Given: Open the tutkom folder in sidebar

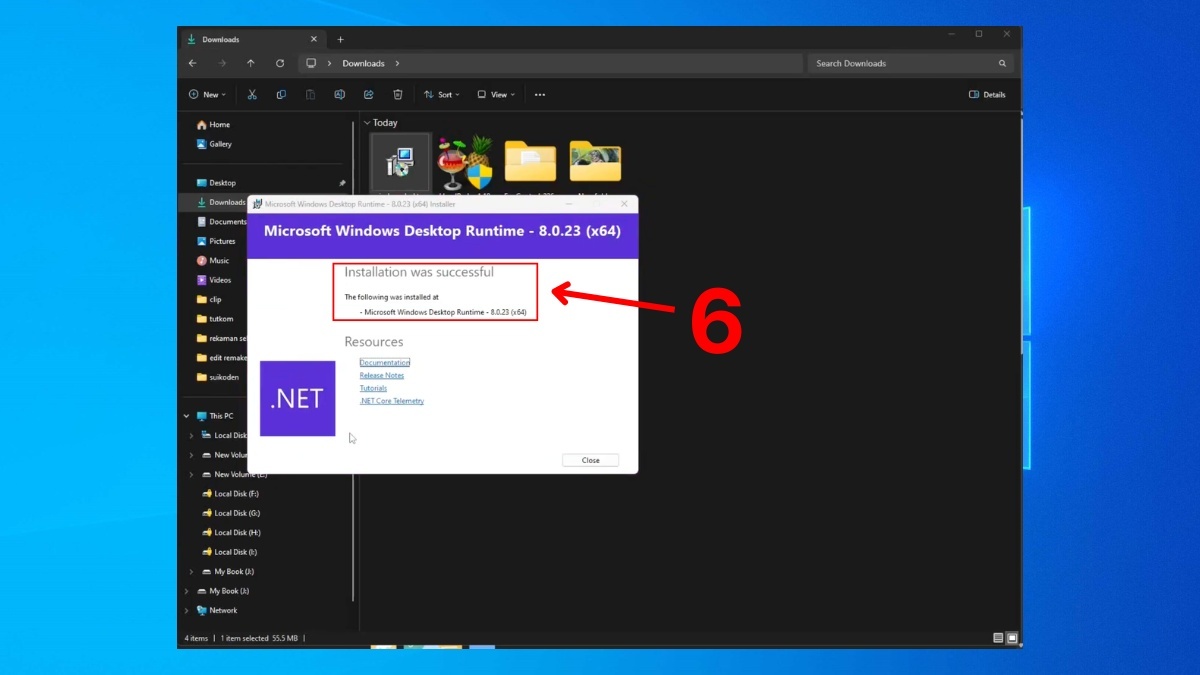Looking at the screenshot, I should (x=216, y=319).
